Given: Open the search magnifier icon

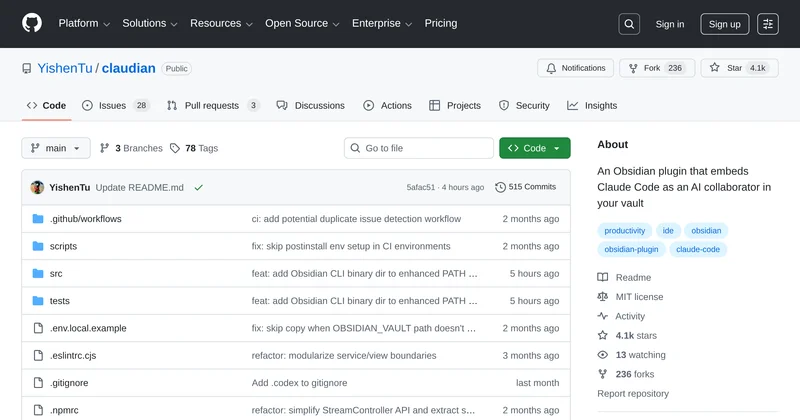Looking at the screenshot, I should 628,24.
